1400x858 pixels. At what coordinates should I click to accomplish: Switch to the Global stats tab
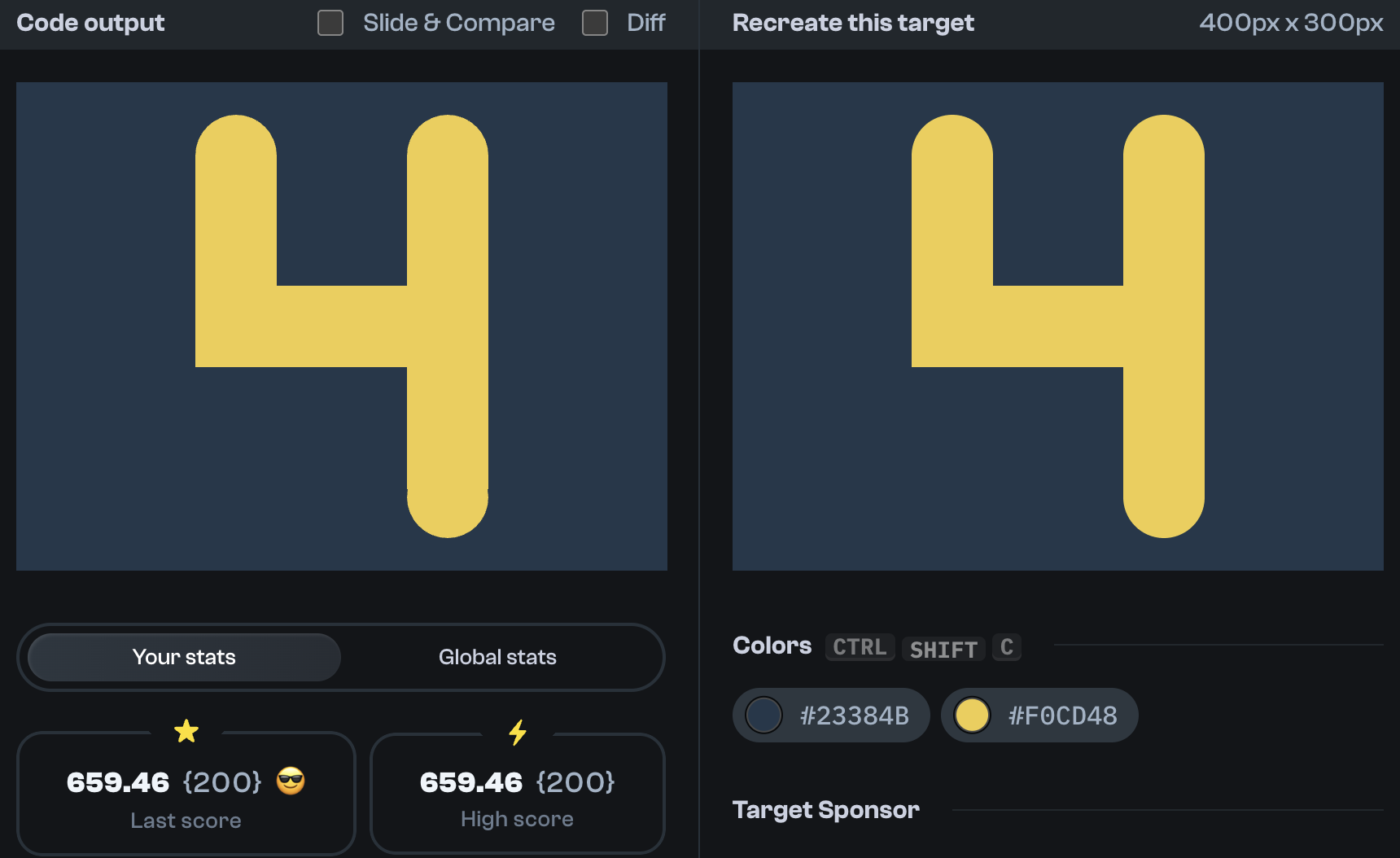pos(497,657)
